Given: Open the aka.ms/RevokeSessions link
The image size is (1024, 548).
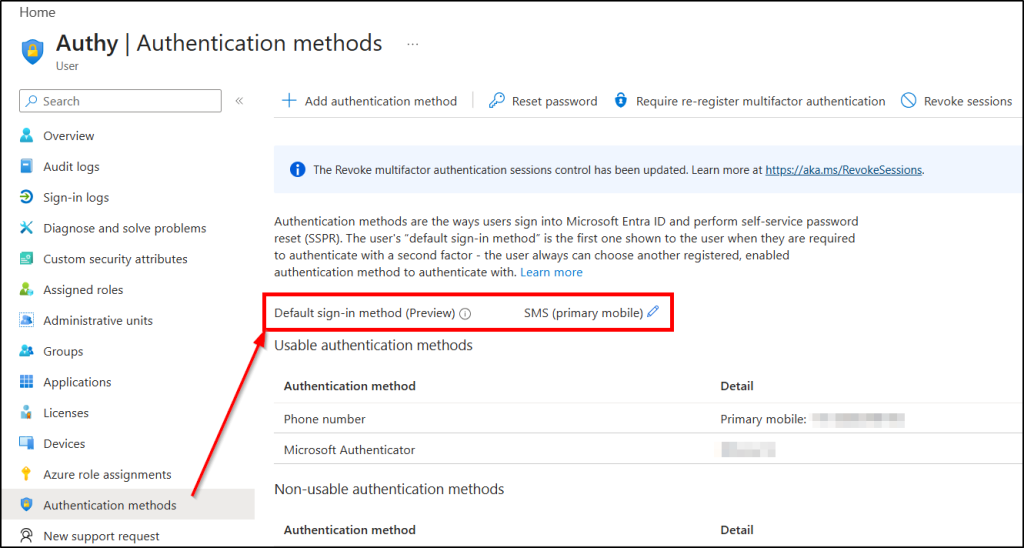Looking at the screenshot, I should (x=843, y=170).
